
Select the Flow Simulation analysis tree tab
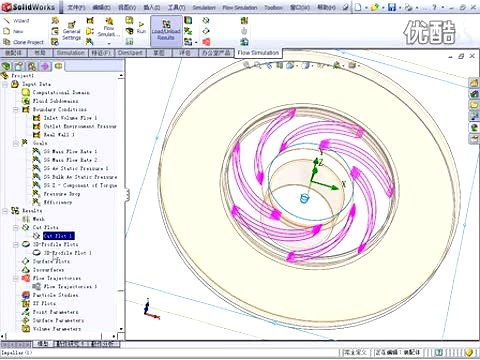click(59, 66)
